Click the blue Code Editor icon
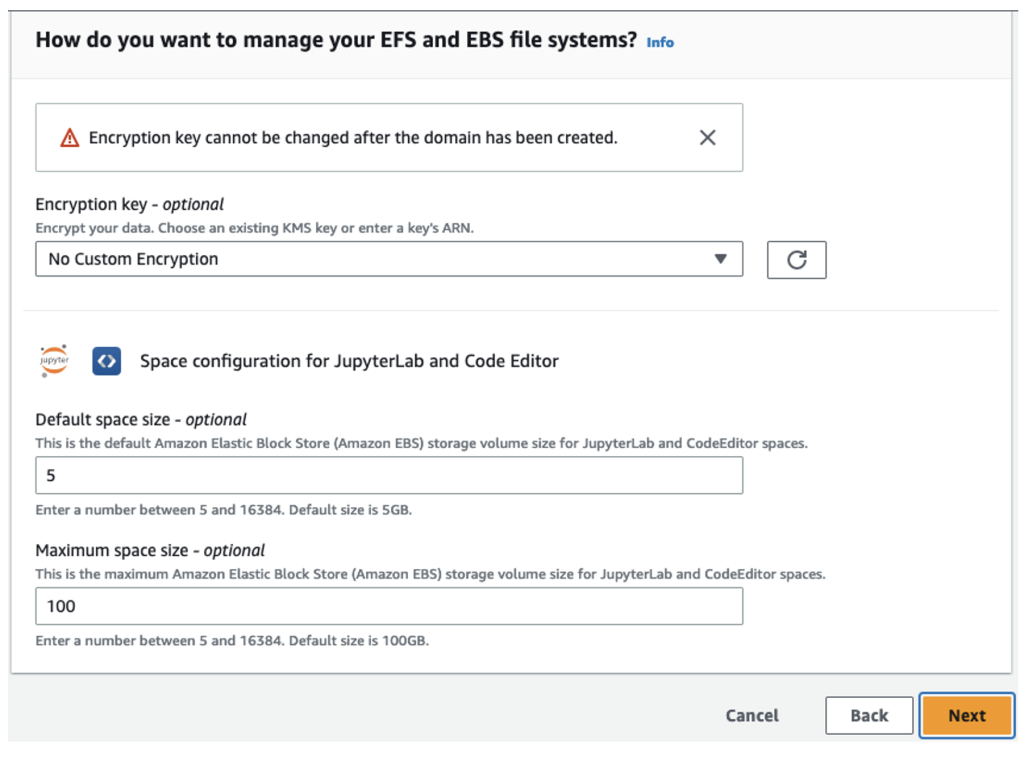 click(x=106, y=361)
